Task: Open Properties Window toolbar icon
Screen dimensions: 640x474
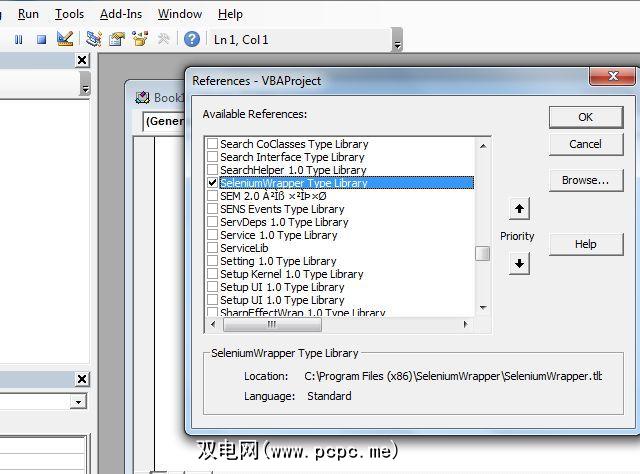Action: [x=117, y=40]
